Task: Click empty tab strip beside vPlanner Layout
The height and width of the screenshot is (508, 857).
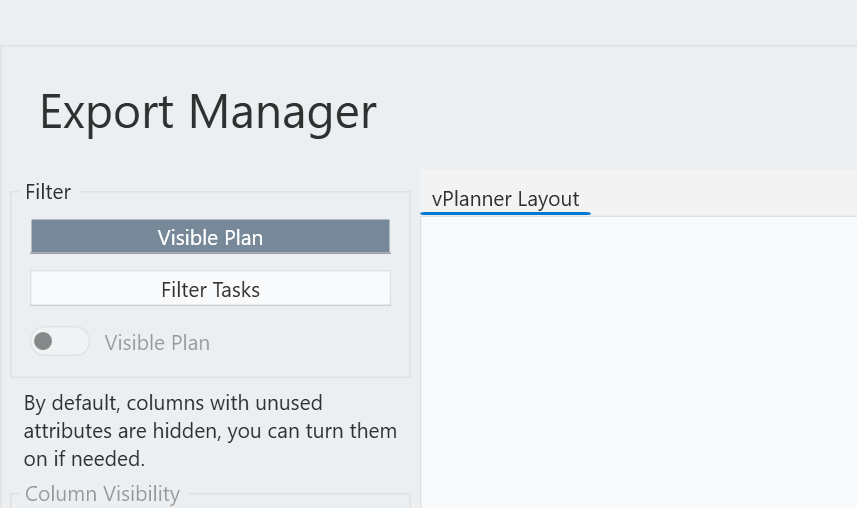Action: tap(720, 196)
